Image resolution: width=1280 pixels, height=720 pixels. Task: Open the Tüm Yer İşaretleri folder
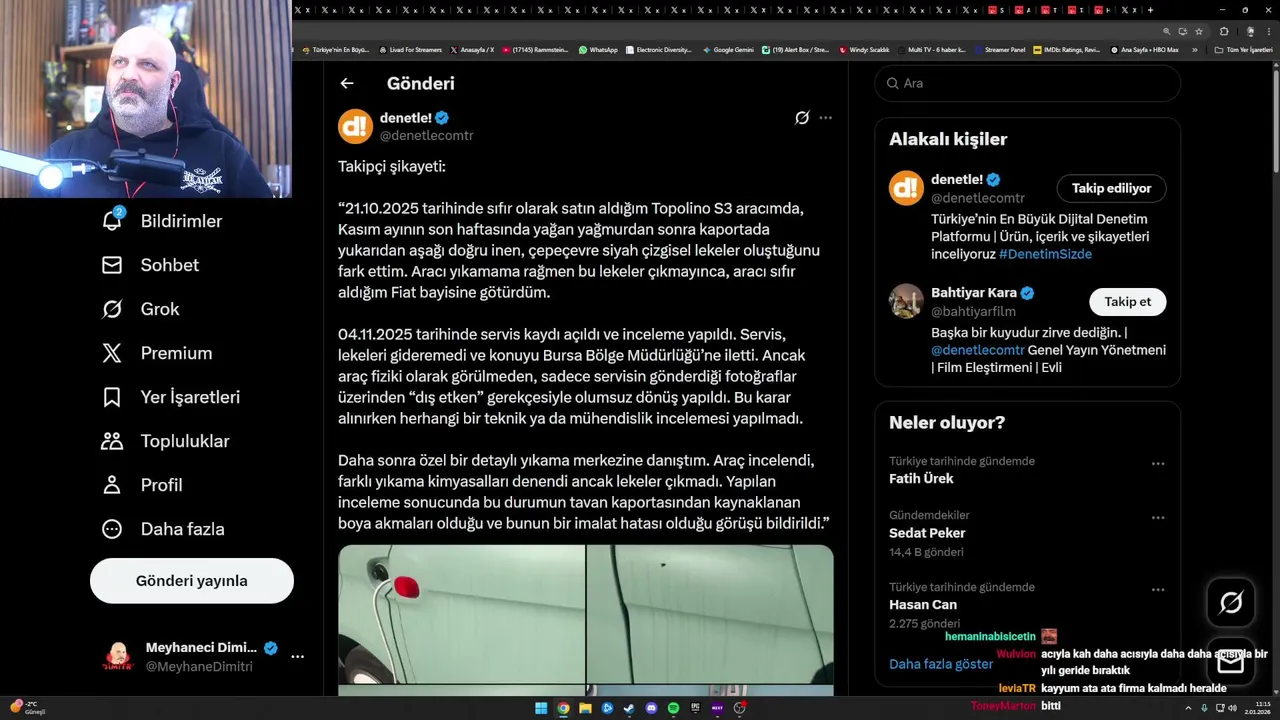click(x=1243, y=49)
